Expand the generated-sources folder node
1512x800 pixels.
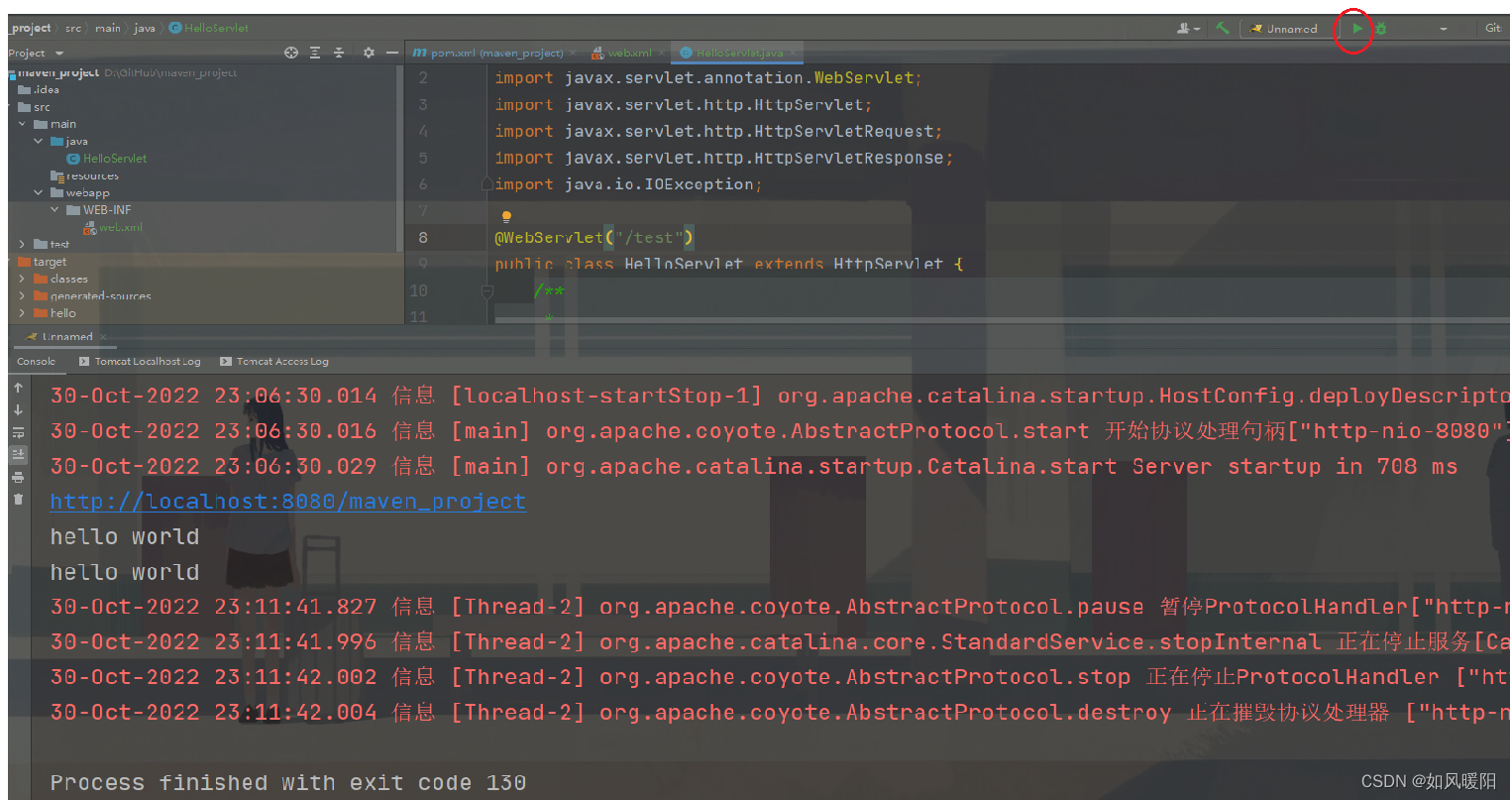pos(23,295)
